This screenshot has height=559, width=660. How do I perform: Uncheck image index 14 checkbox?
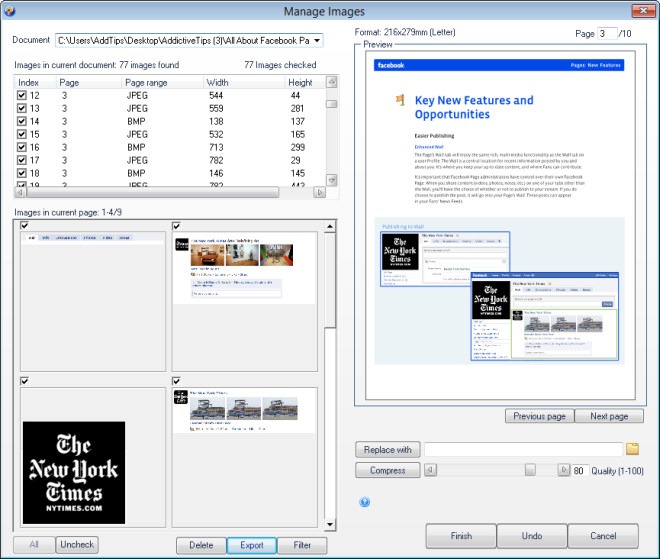[x=22, y=121]
